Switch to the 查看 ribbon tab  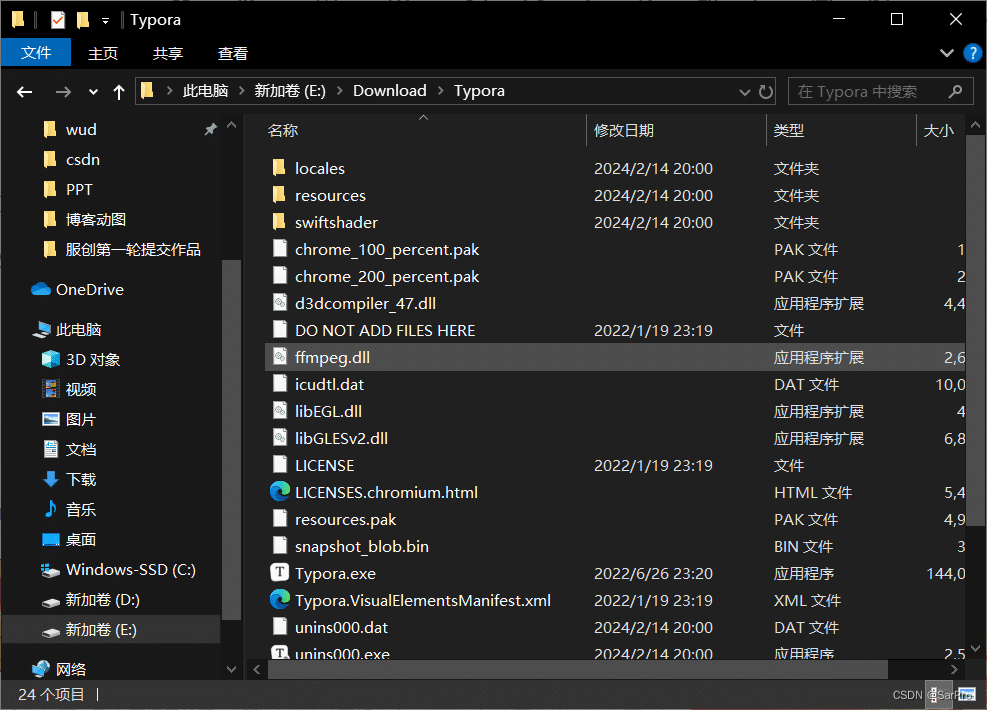pos(233,53)
